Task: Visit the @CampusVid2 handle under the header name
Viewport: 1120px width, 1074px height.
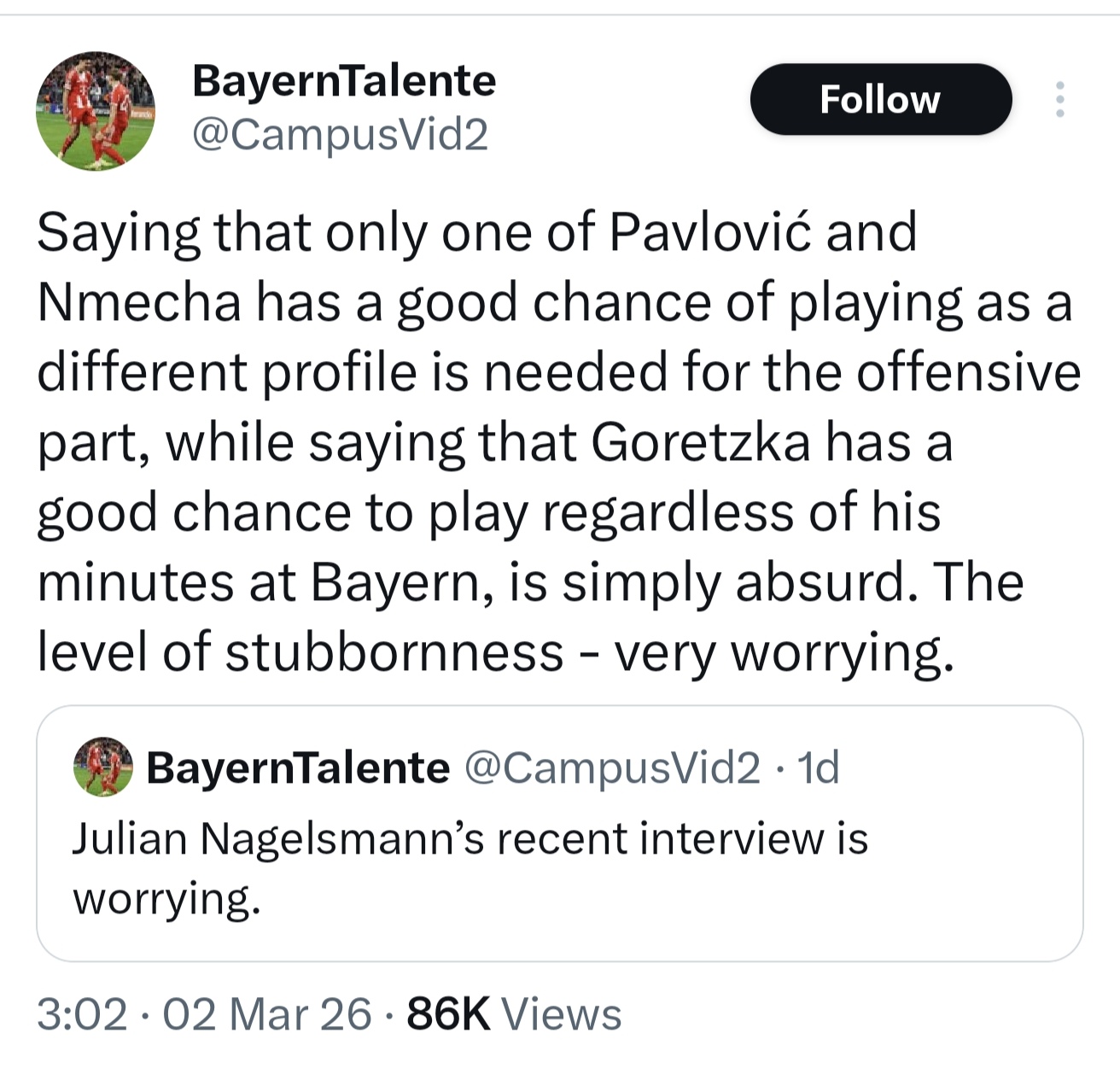Action: [340, 134]
